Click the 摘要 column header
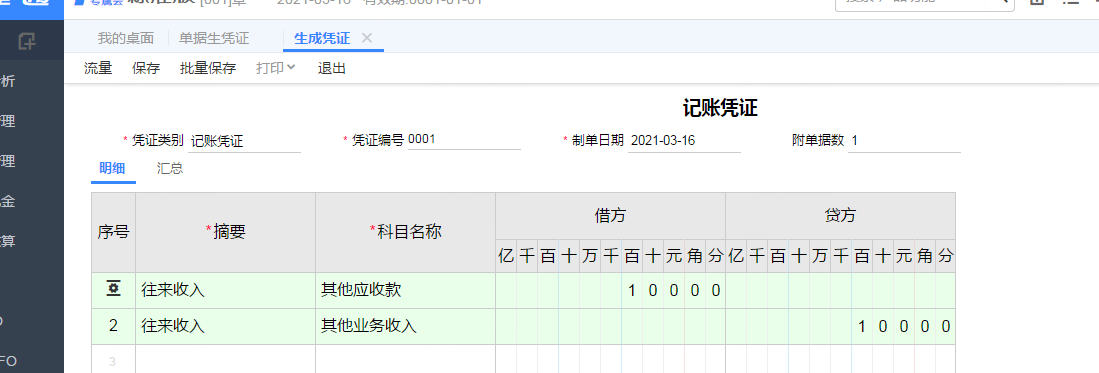 point(225,232)
